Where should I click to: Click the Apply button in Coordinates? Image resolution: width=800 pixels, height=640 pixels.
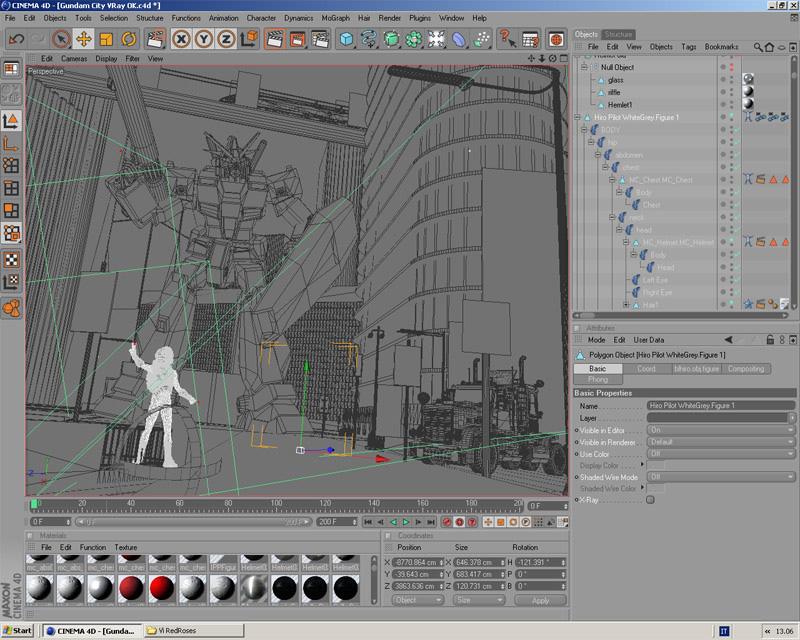point(540,601)
